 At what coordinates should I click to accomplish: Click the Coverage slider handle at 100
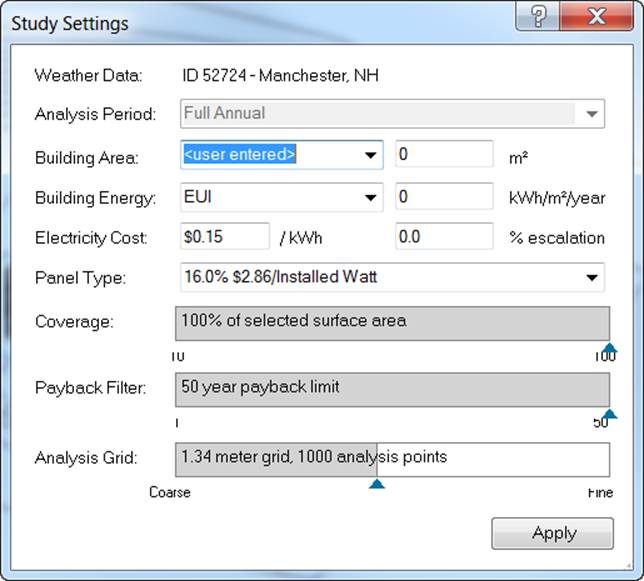tap(610, 348)
